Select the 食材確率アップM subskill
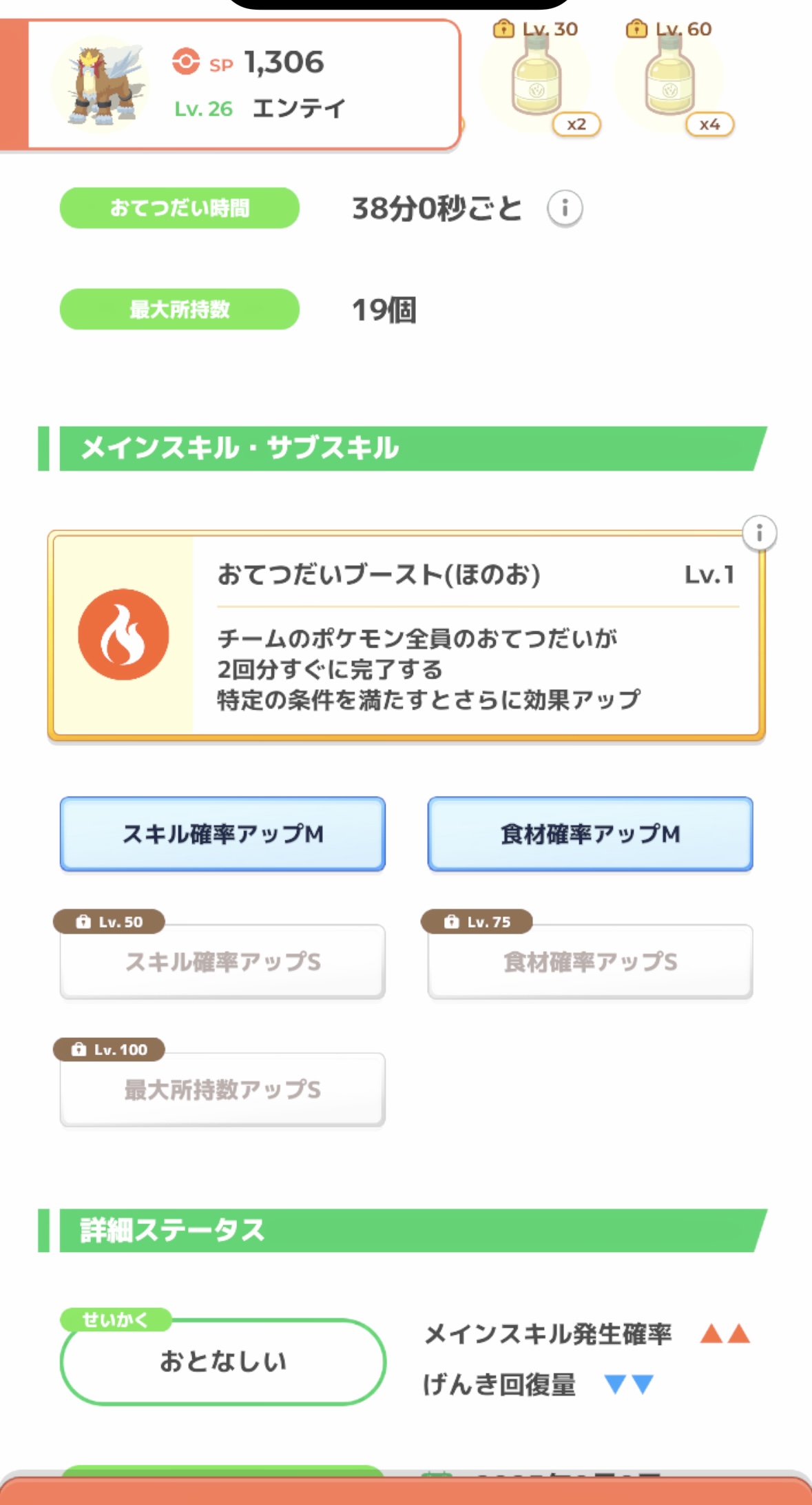 [590, 834]
